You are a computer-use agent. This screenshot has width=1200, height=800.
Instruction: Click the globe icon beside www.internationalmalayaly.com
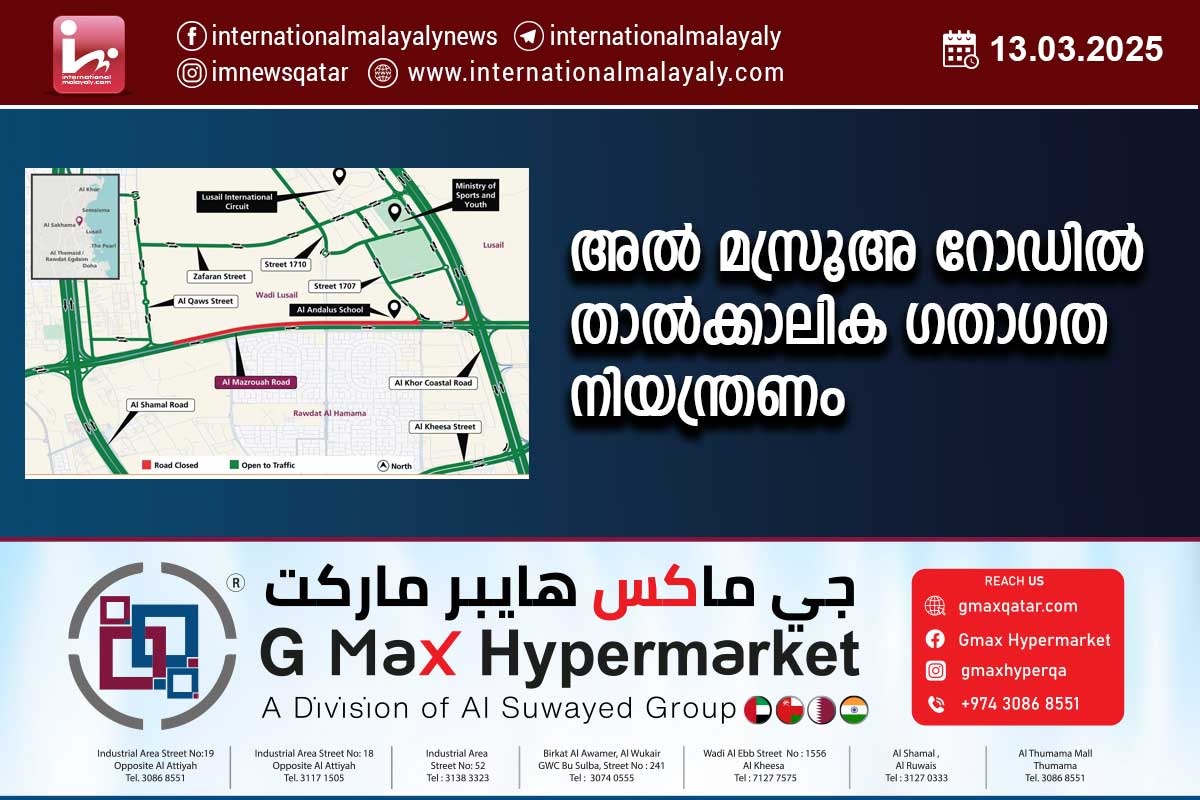(x=383, y=73)
